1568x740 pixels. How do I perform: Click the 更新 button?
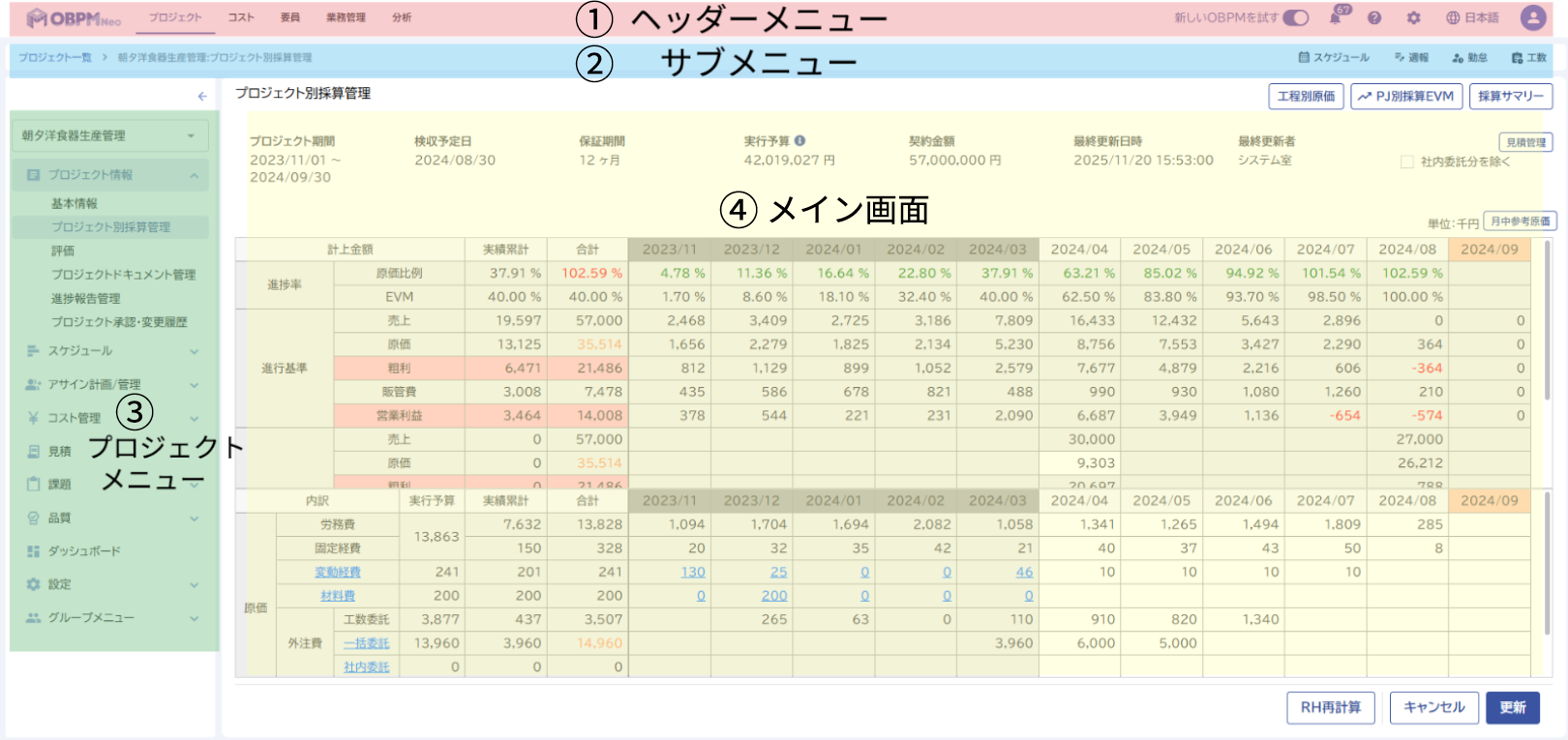click(1513, 707)
